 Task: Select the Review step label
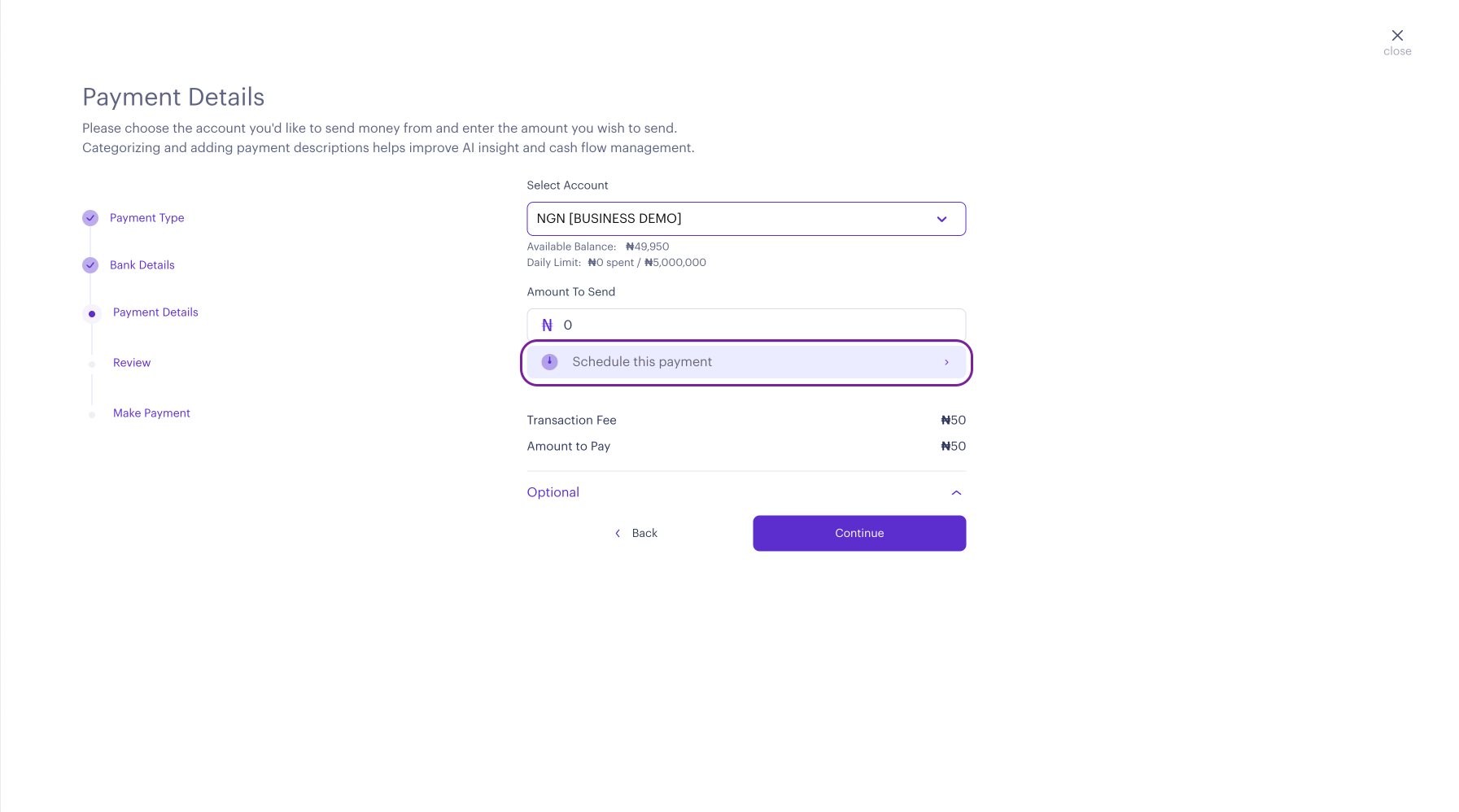(x=132, y=363)
